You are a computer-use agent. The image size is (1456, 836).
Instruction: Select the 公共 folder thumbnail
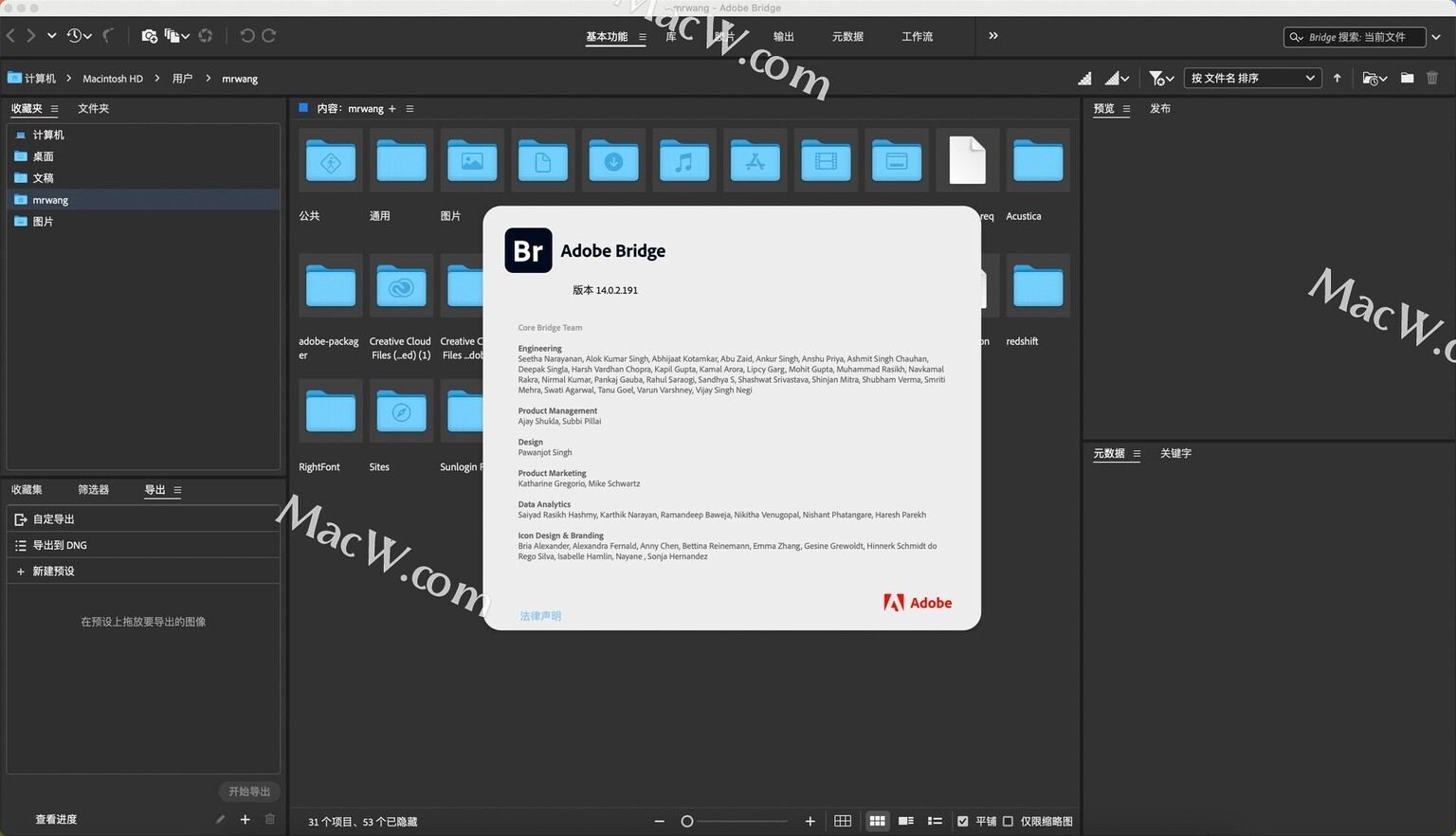[331, 160]
